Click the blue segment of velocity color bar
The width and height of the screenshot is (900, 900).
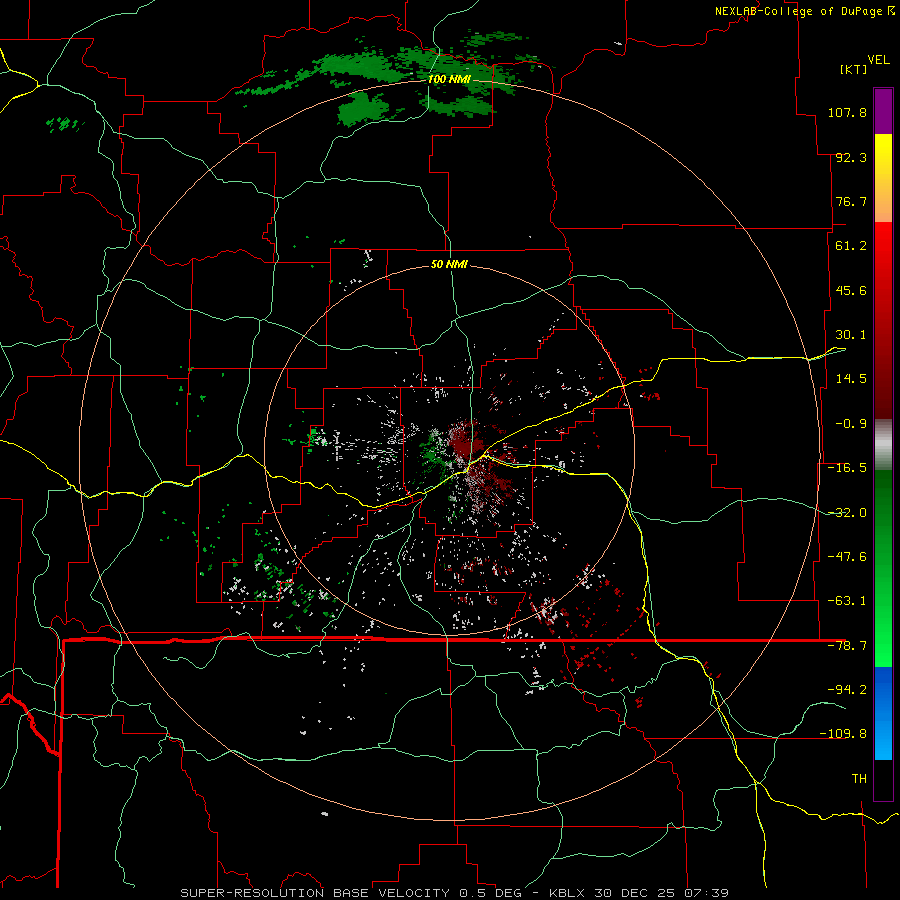[883, 713]
